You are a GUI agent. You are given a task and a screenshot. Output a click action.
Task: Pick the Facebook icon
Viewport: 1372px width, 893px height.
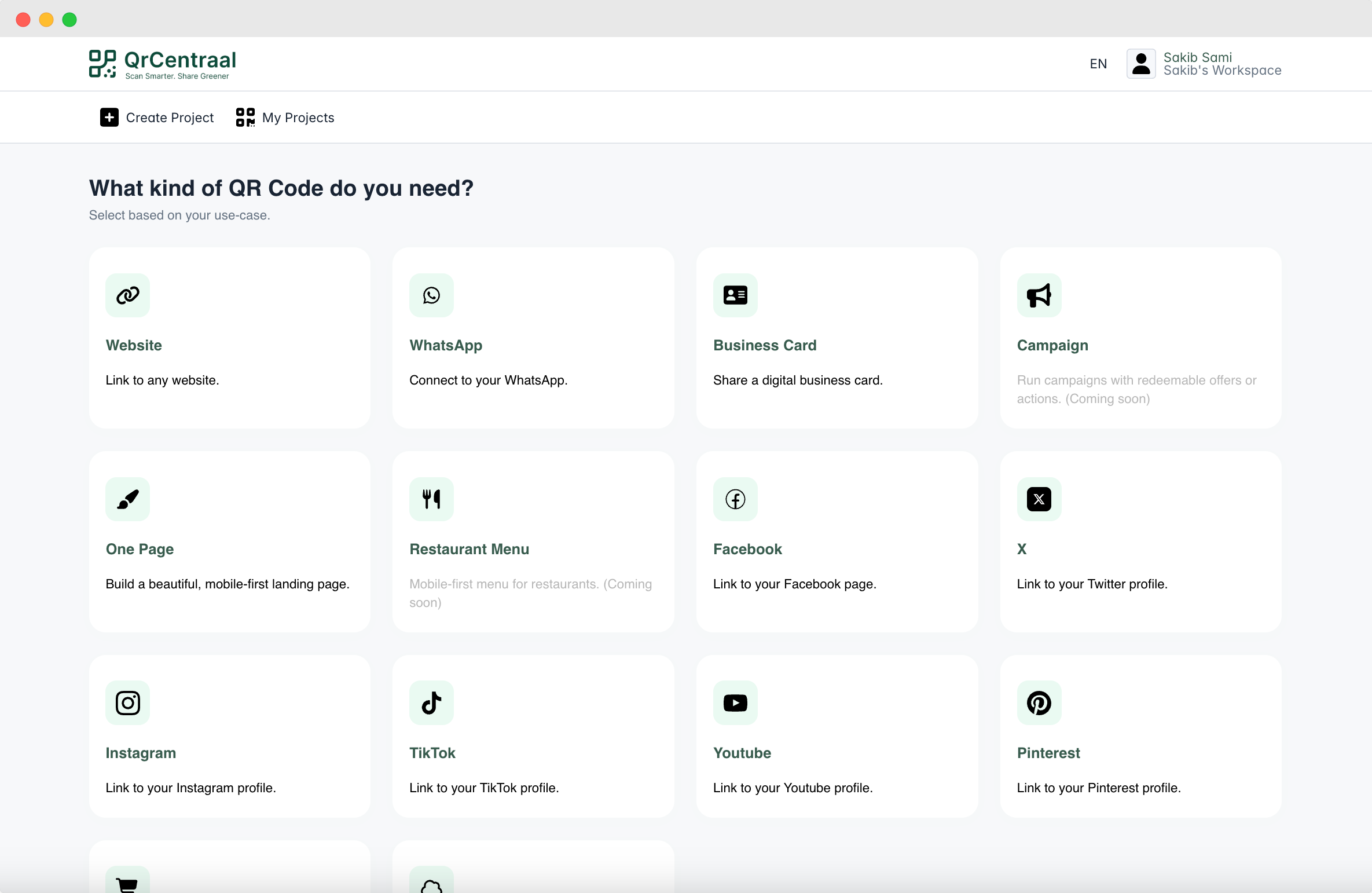[x=735, y=499]
